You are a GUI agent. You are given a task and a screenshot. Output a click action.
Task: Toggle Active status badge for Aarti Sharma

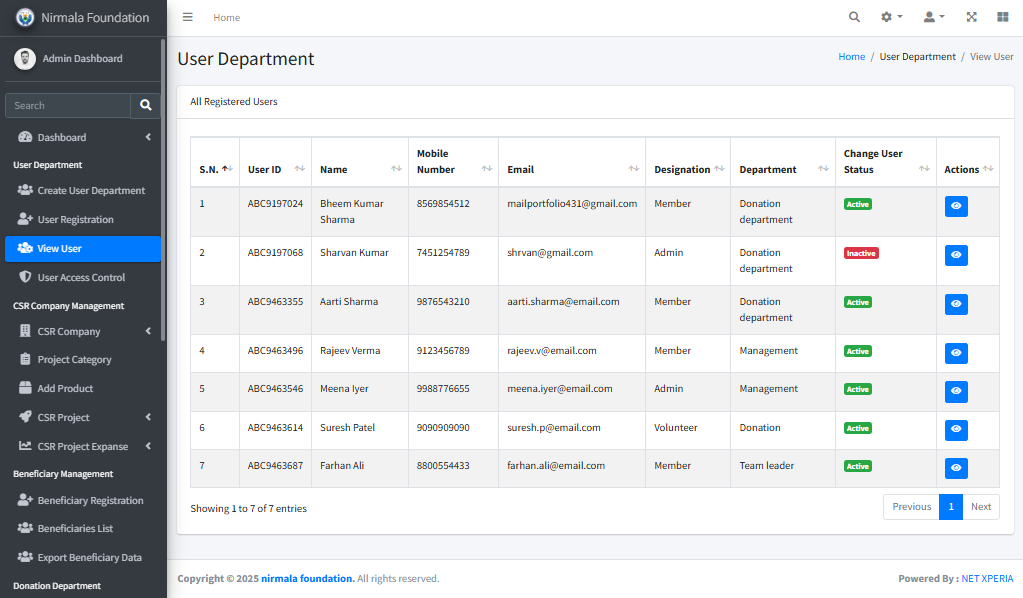857,302
